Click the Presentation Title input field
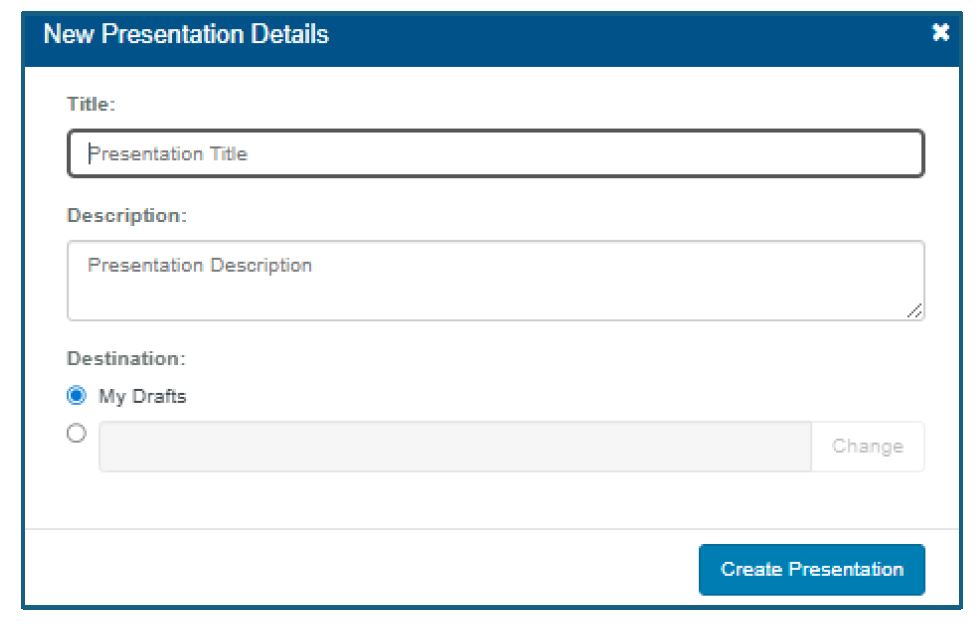 coord(495,154)
